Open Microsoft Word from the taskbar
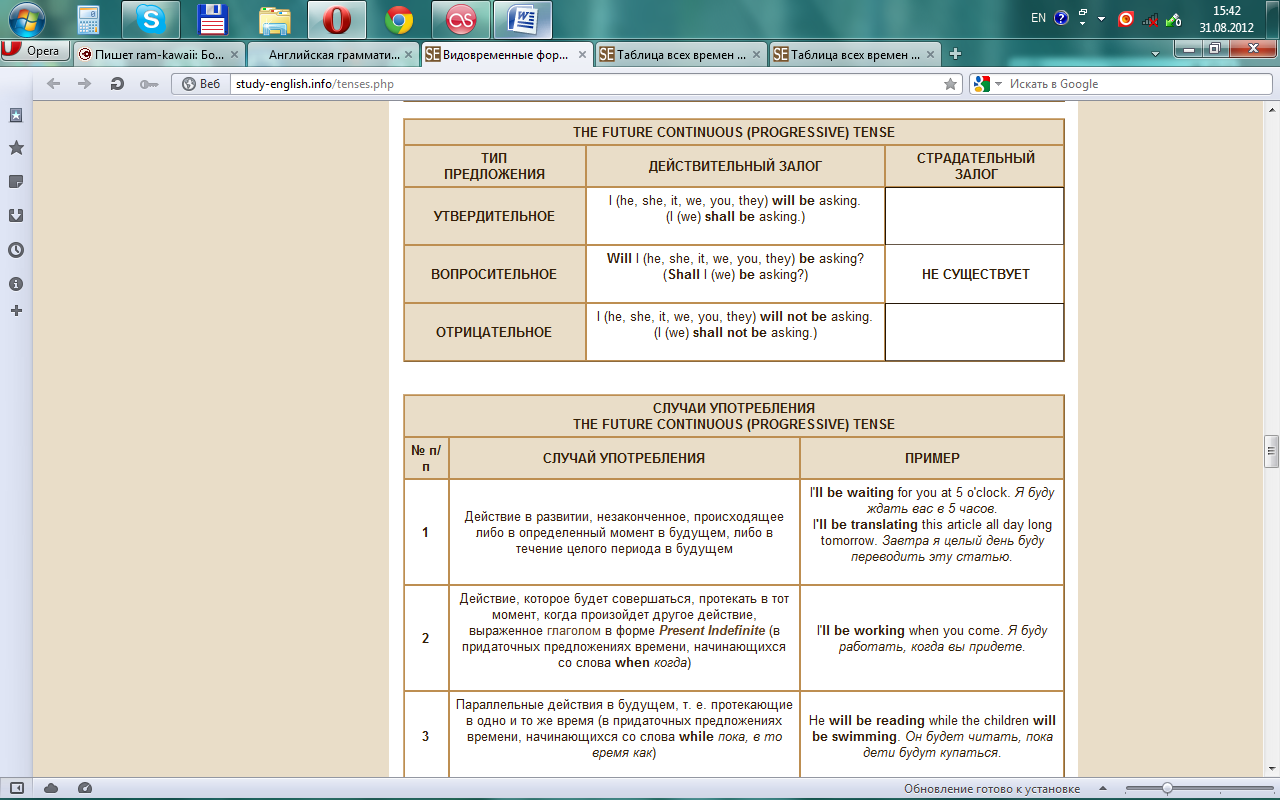The width and height of the screenshot is (1280, 800). click(x=523, y=19)
